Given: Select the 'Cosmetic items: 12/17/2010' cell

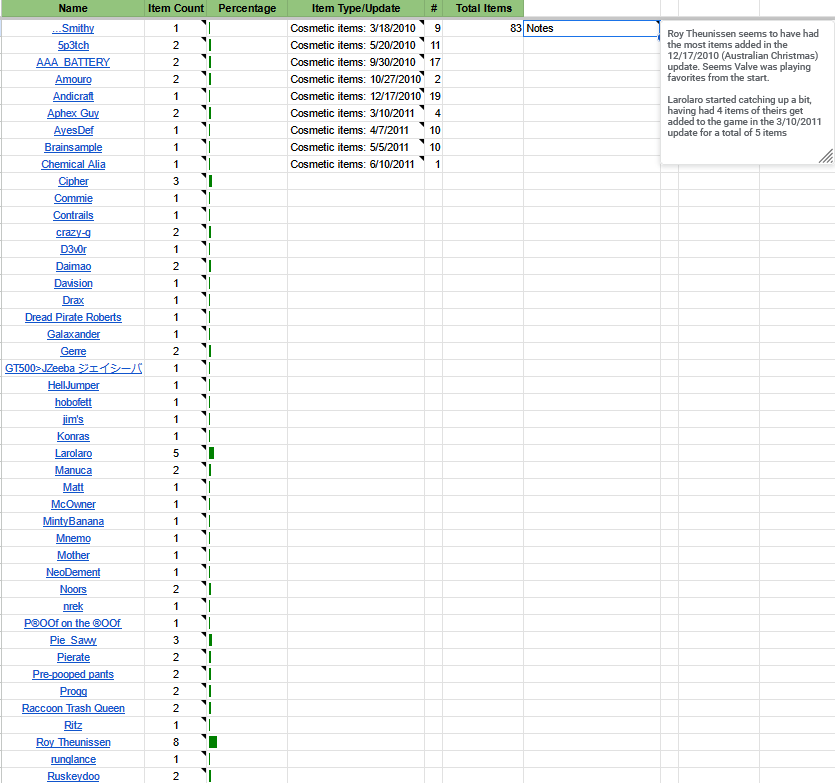Looking at the screenshot, I should pos(356,96).
